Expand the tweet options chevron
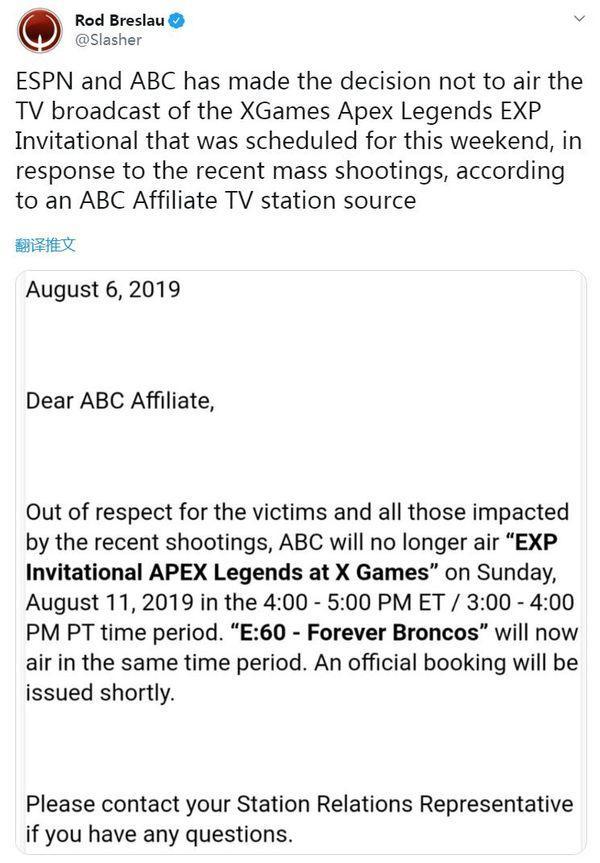 pyautogui.click(x=579, y=19)
